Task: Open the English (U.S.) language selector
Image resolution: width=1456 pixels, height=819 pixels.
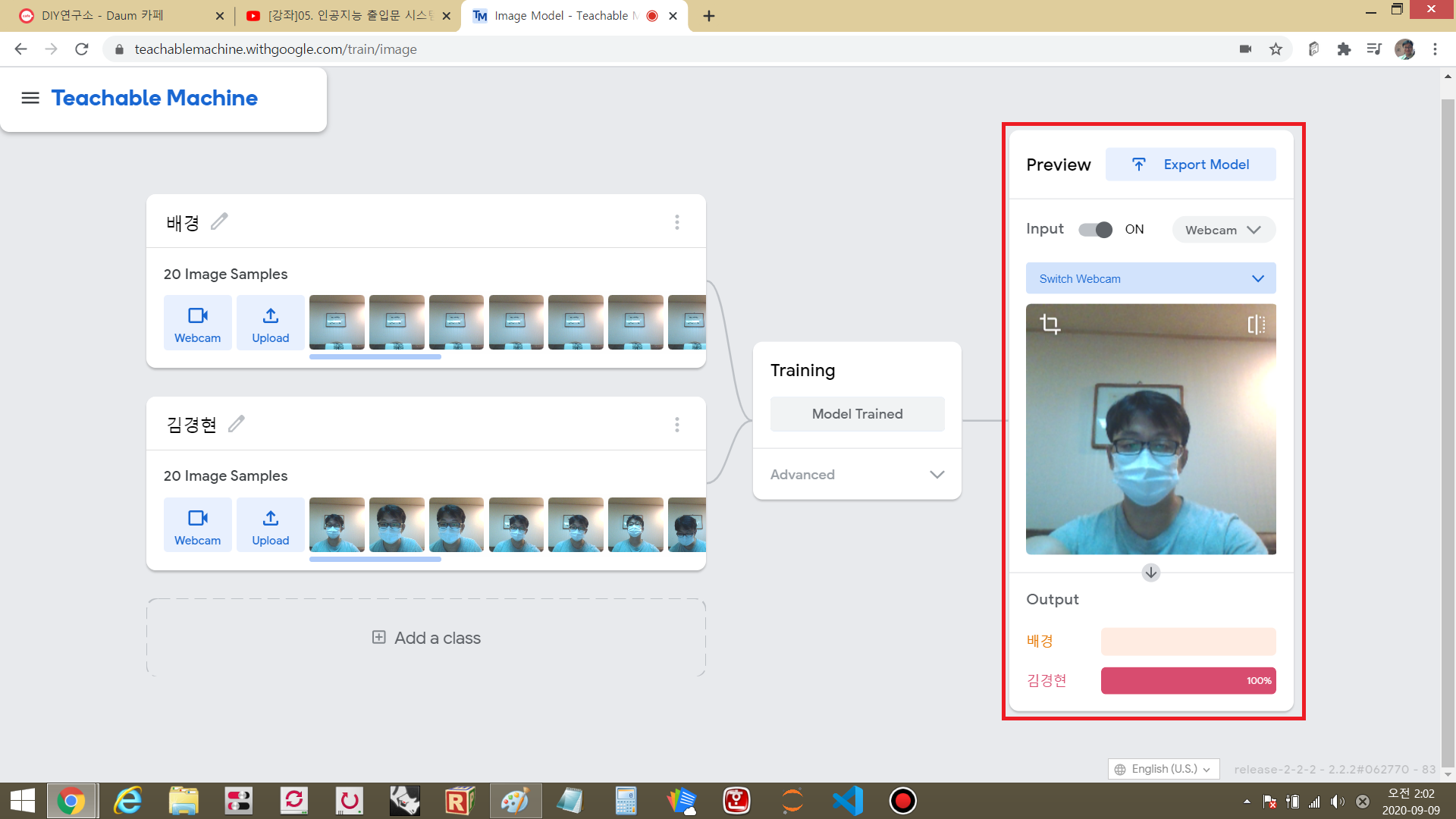Action: click(x=1163, y=769)
